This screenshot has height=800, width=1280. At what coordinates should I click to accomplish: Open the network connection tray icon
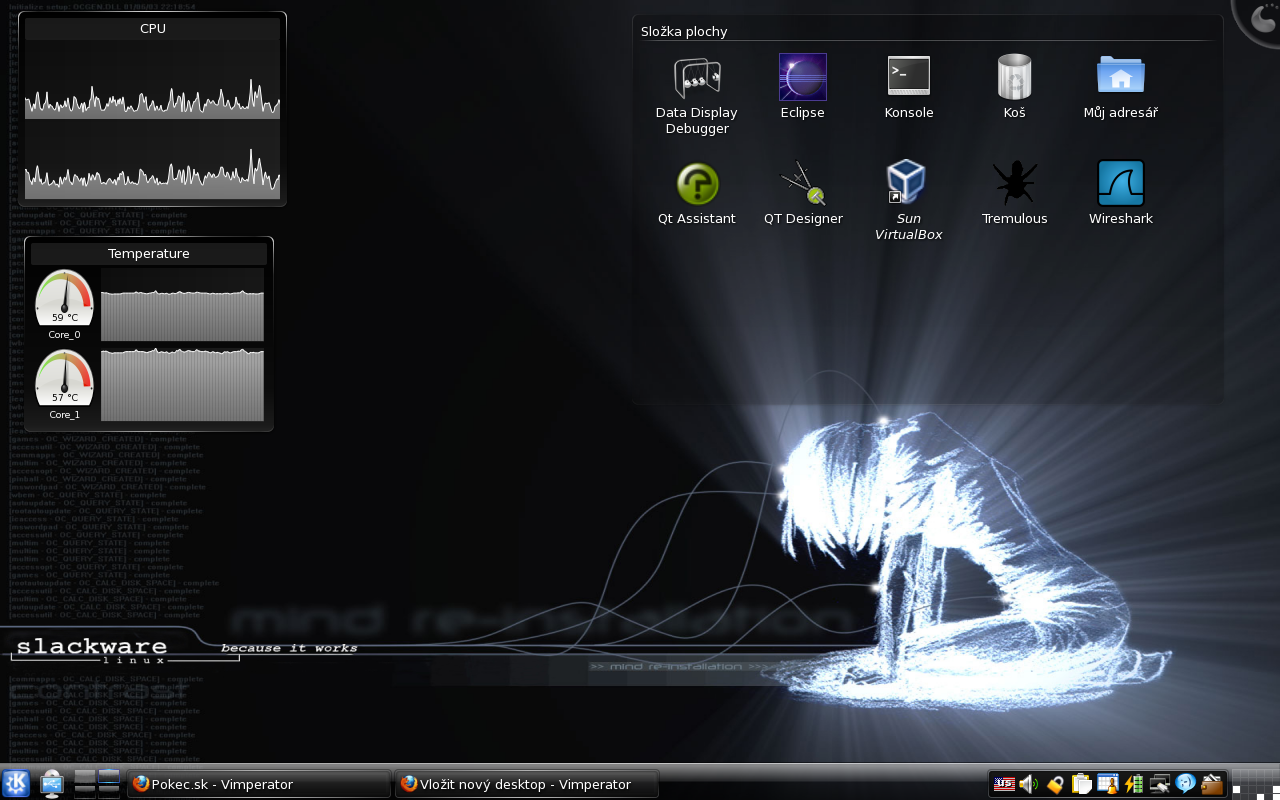(x=1159, y=784)
